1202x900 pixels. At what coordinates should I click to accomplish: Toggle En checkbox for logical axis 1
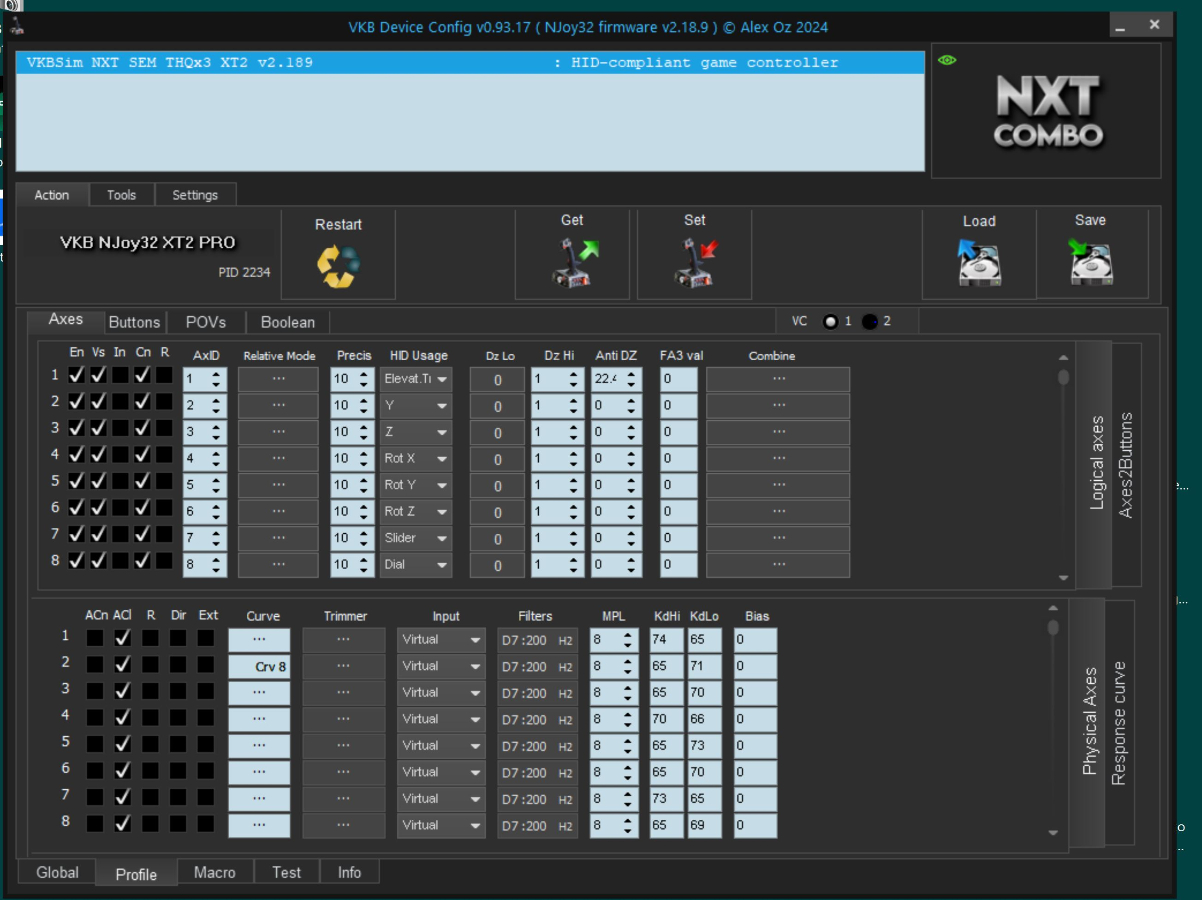(x=76, y=376)
